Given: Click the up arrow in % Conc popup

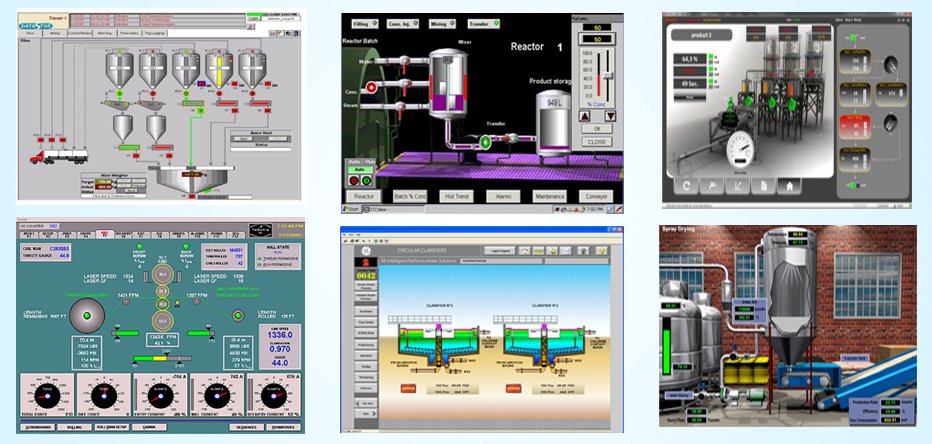Looking at the screenshot, I should click(x=585, y=116).
